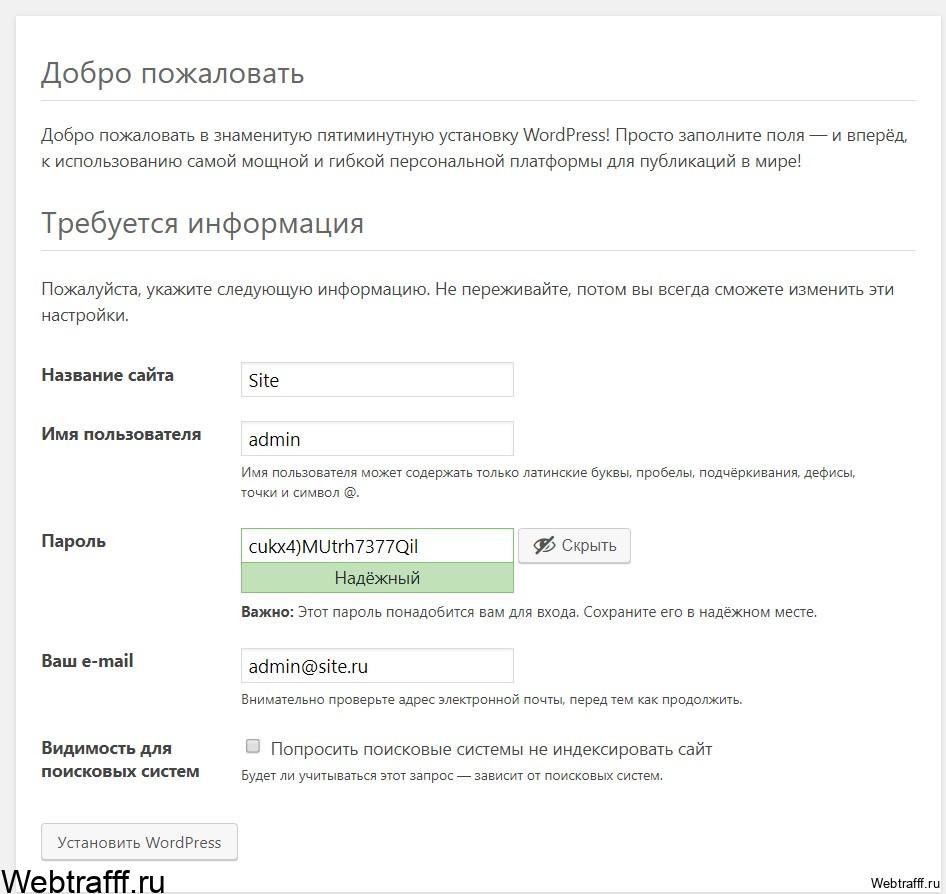Click the 'Пожалуйста, укажите следующую информацию' paragraph
Viewport: 946px width, 894px height.
(x=468, y=302)
